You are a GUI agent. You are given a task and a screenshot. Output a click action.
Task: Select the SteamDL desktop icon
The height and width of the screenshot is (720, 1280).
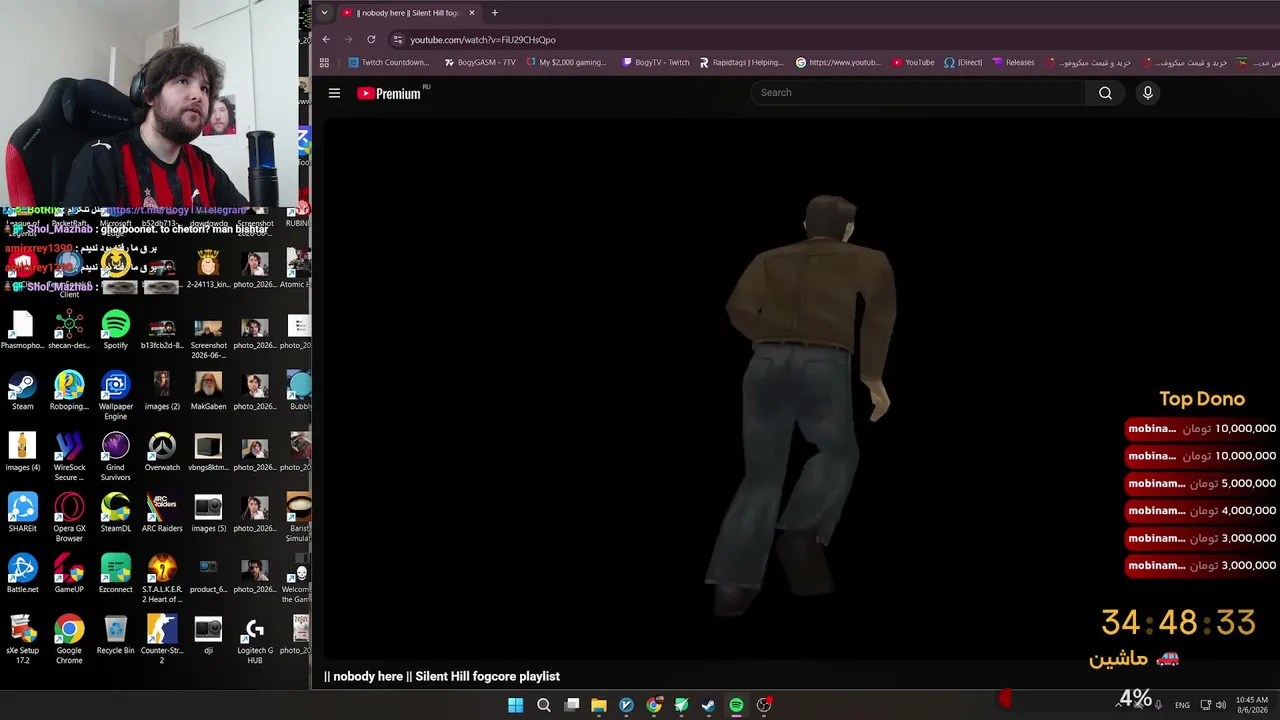[115, 514]
